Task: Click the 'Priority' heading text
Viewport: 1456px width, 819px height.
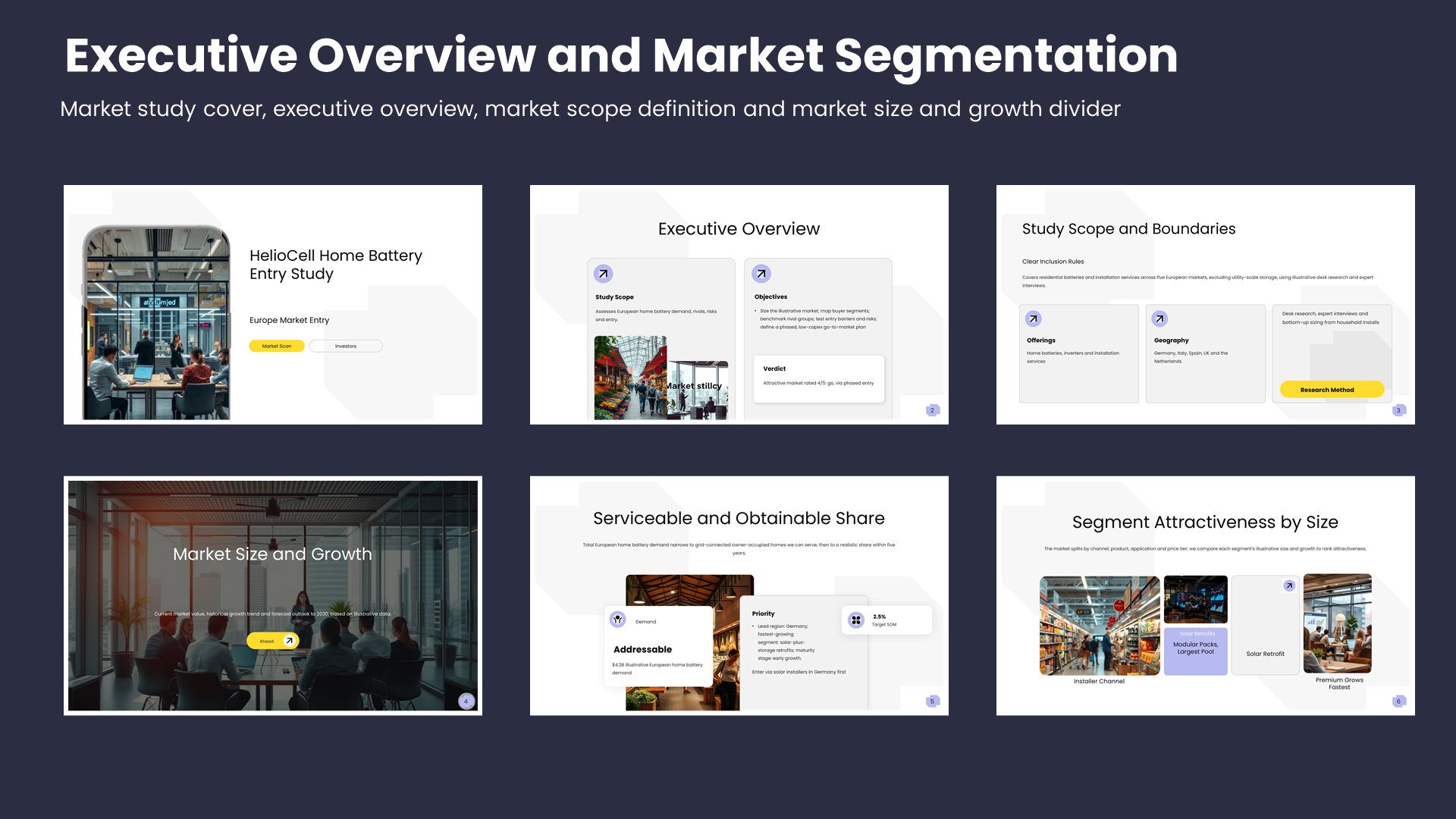Action: (763, 613)
